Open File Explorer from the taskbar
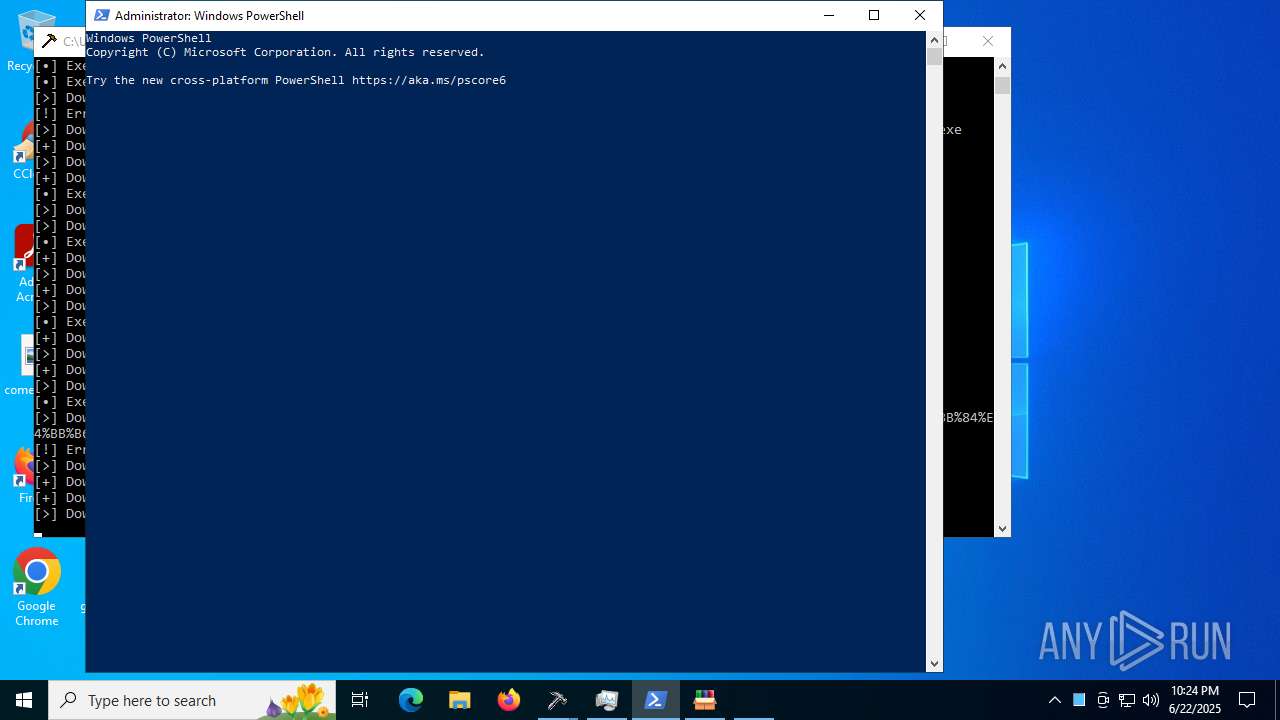The width and height of the screenshot is (1280, 720). (x=459, y=700)
